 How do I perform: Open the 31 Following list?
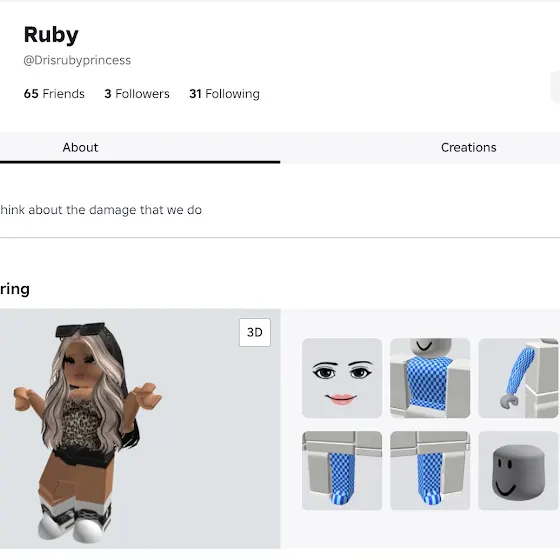tap(224, 94)
